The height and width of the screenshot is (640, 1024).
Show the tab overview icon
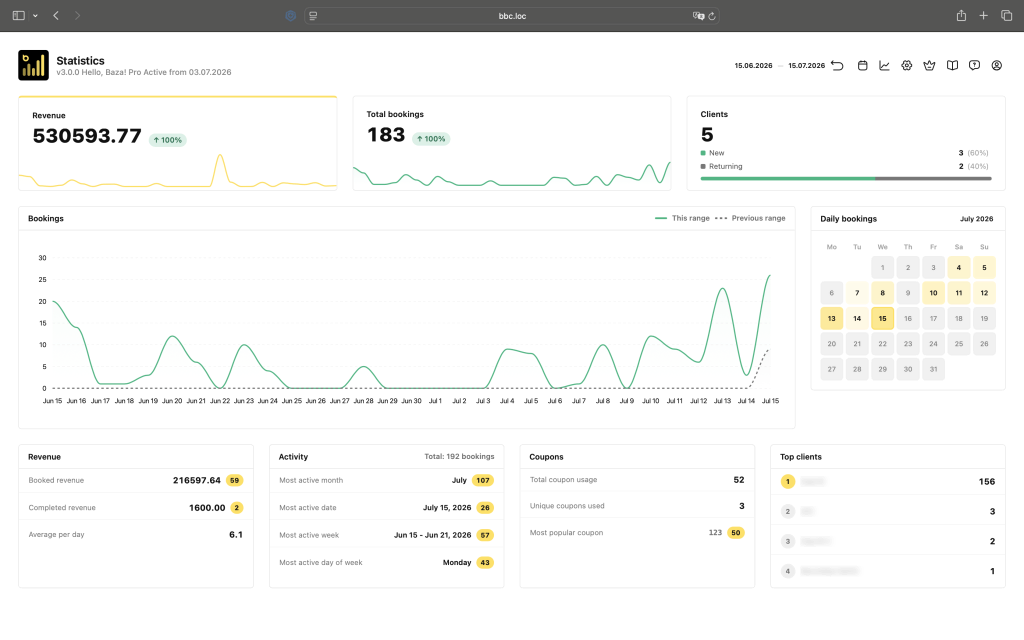click(x=1006, y=16)
